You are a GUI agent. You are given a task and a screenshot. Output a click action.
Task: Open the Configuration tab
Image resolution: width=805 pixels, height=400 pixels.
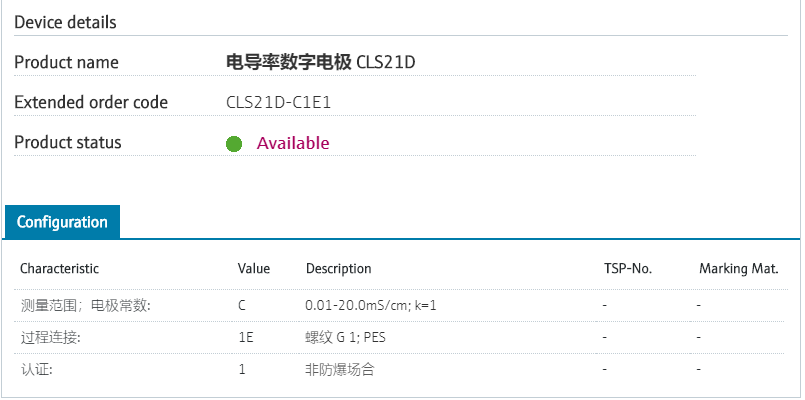[x=62, y=222]
